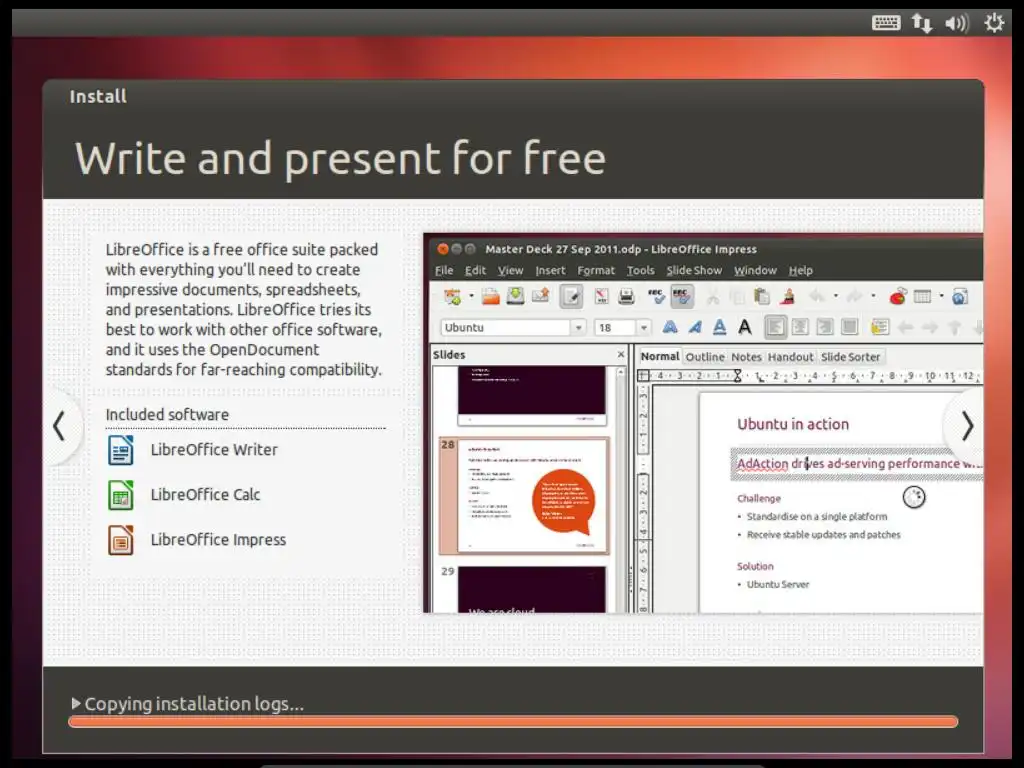
Task: Toggle Bold formatting A icon
Action: tap(669, 327)
